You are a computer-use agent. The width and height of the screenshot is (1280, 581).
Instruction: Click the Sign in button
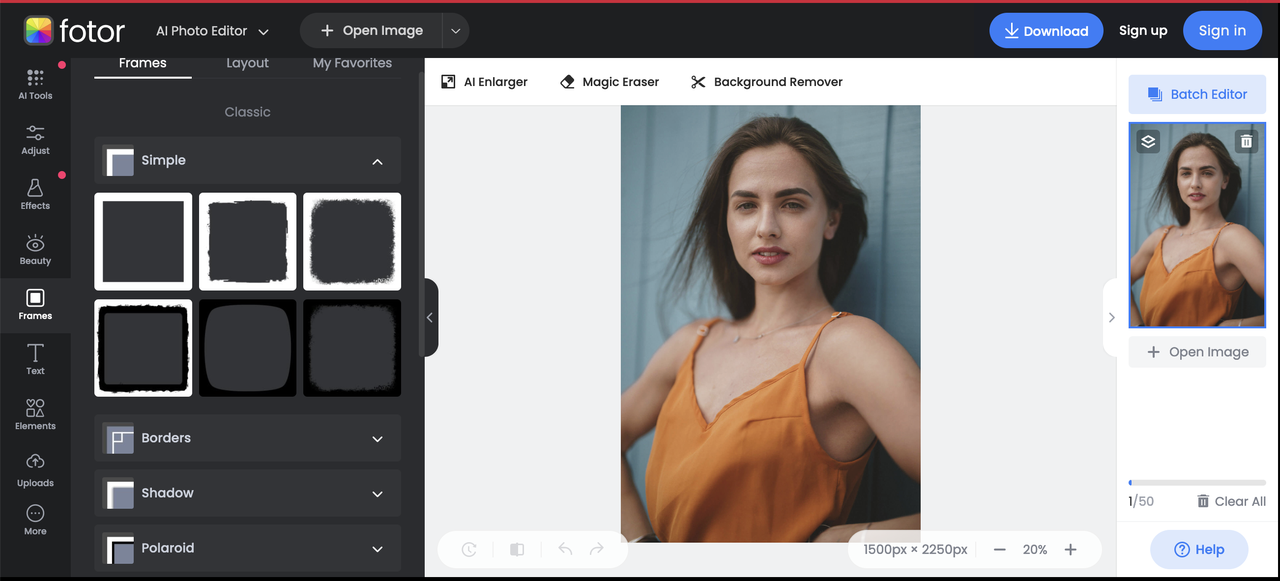pos(1222,31)
